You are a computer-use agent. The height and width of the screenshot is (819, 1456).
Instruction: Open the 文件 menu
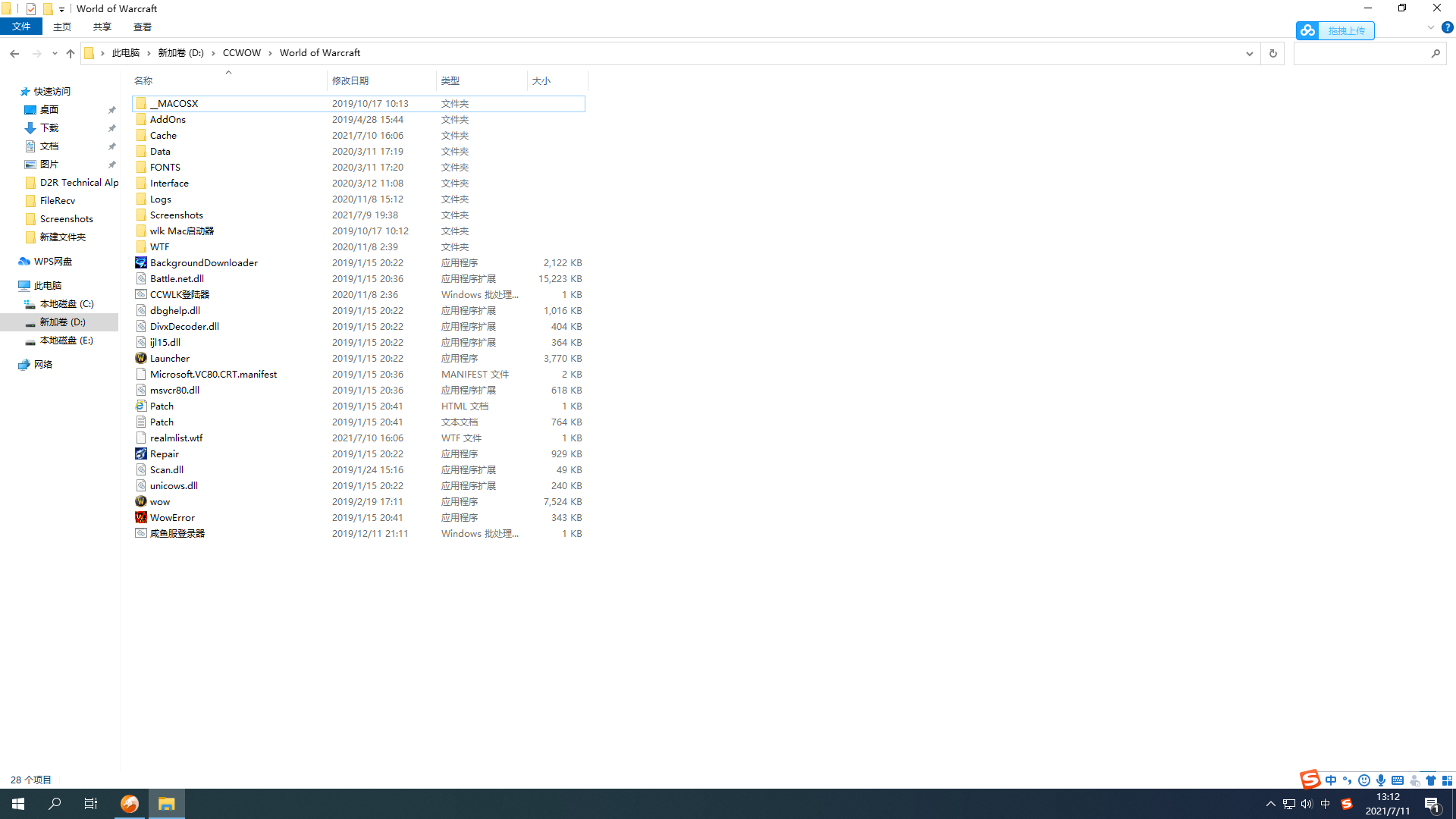pyautogui.click(x=21, y=27)
